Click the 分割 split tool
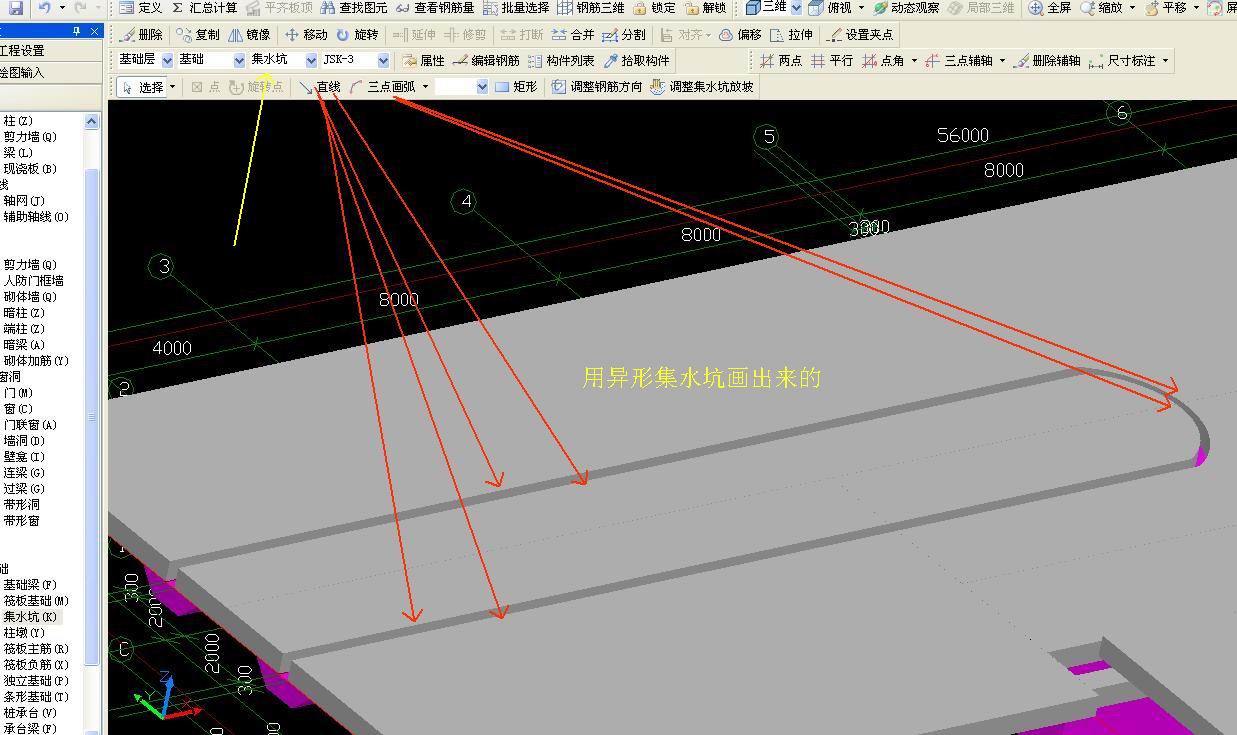The image size is (1237, 735). point(623,34)
